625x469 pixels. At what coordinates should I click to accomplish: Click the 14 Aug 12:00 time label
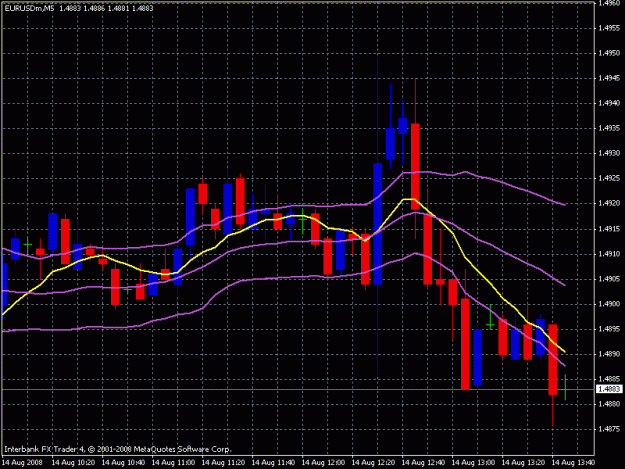[x=323, y=463]
